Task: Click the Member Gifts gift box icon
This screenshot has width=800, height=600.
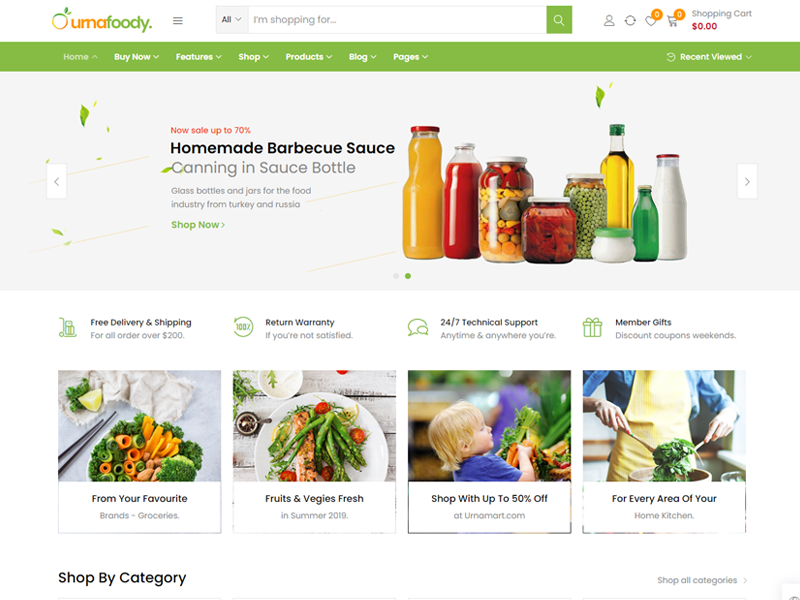Action: pyautogui.click(x=592, y=328)
